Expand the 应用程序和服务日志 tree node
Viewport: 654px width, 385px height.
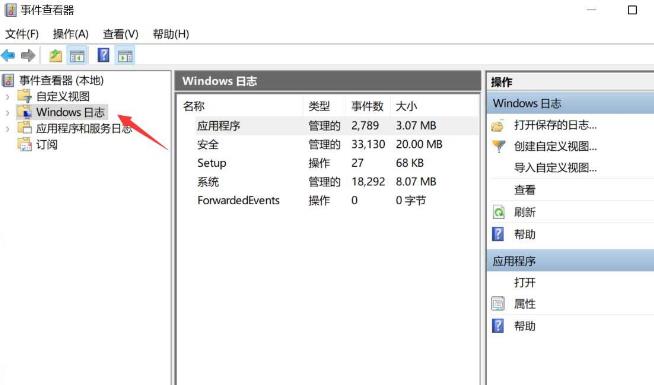coord(7,129)
